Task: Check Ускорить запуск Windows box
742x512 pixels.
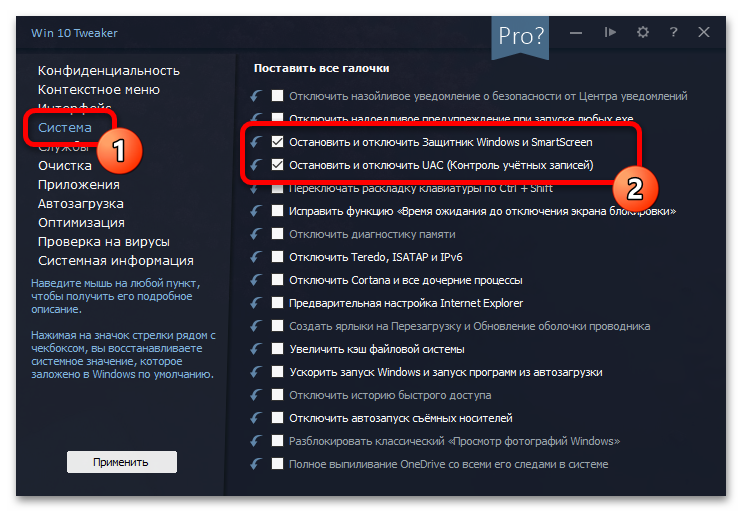Action: (x=277, y=371)
